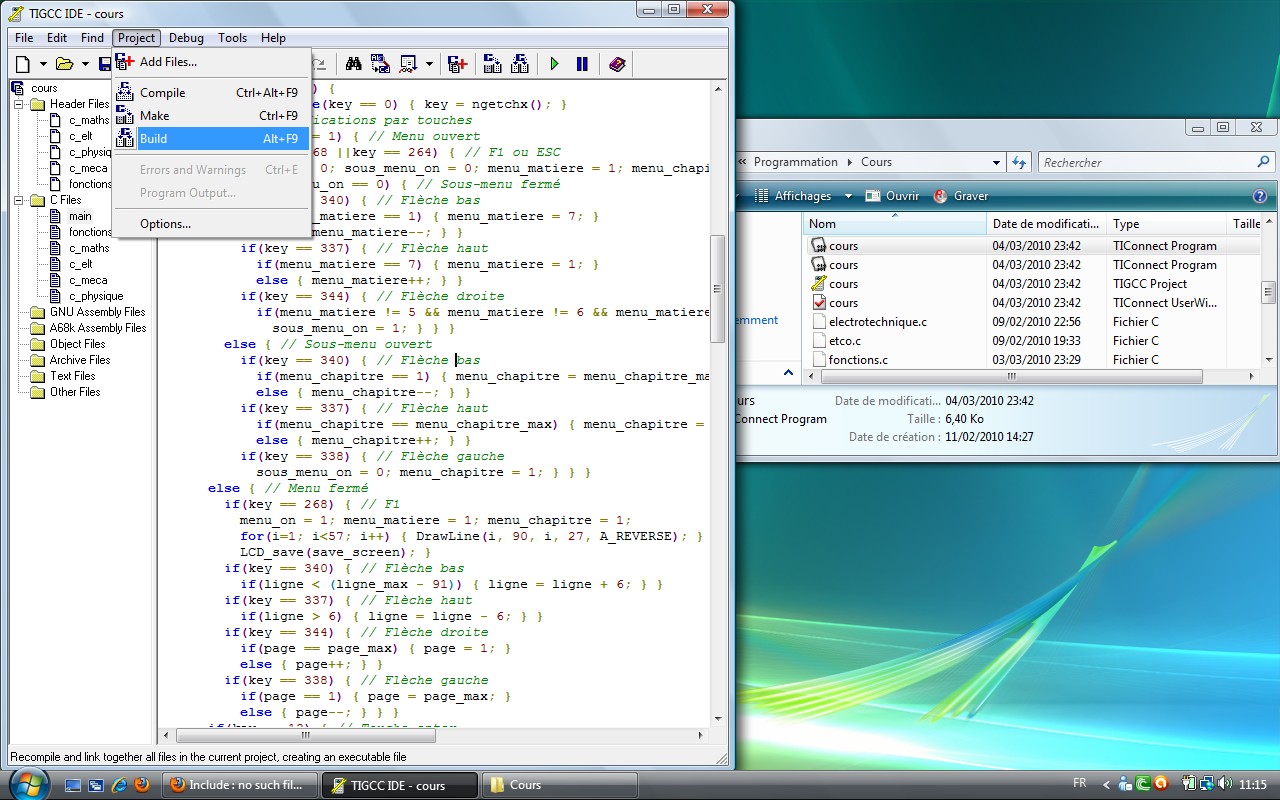Click the Explorer Refresh arrows icon
The height and width of the screenshot is (800, 1280).
[1019, 162]
